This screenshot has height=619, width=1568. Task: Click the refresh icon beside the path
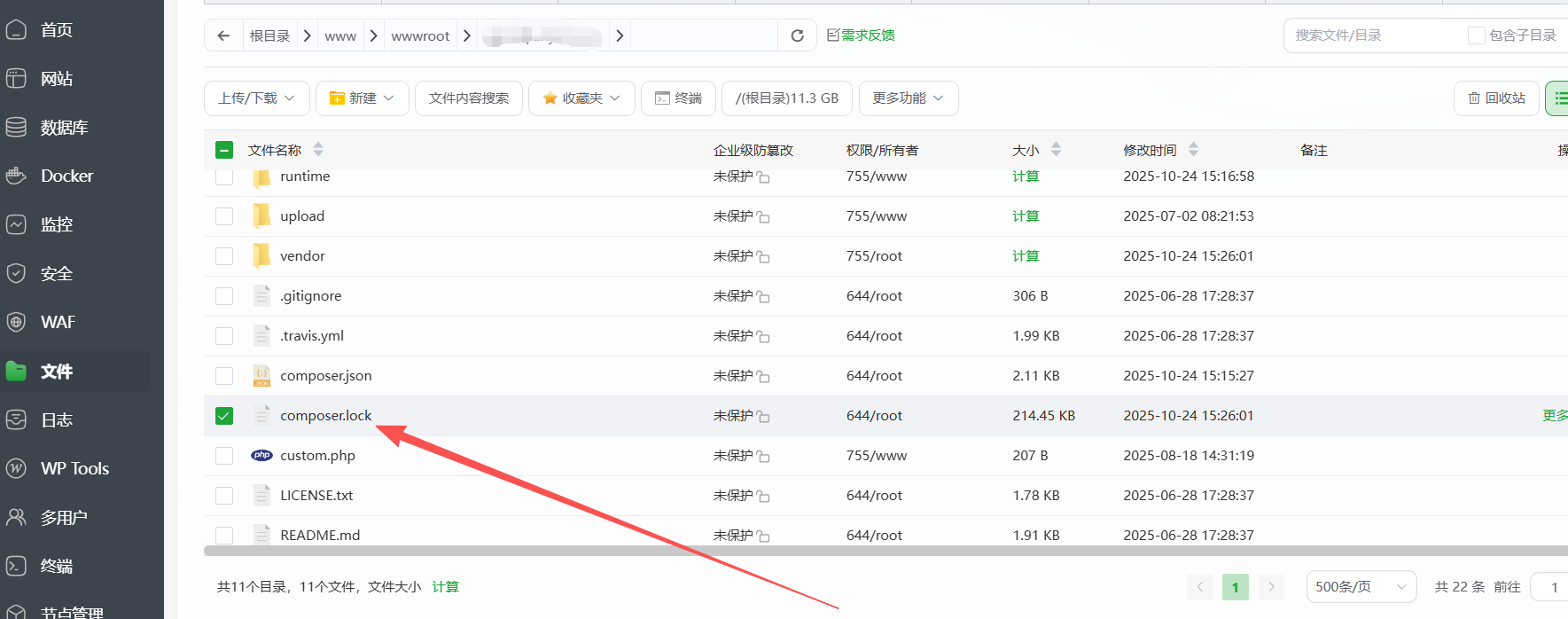(797, 35)
